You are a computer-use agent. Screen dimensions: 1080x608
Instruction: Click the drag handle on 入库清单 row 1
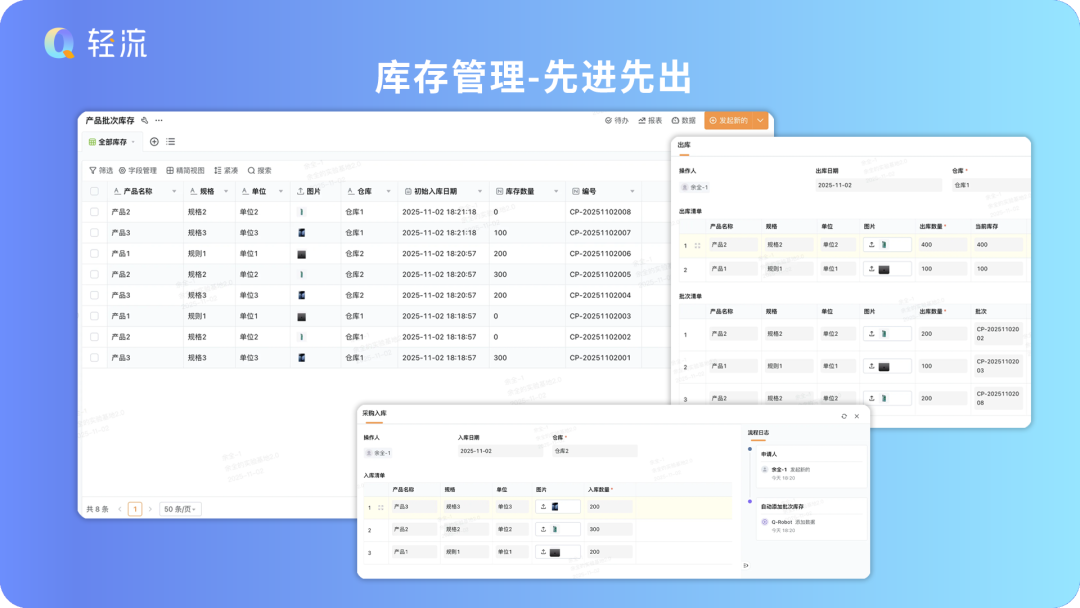click(380, 507)
